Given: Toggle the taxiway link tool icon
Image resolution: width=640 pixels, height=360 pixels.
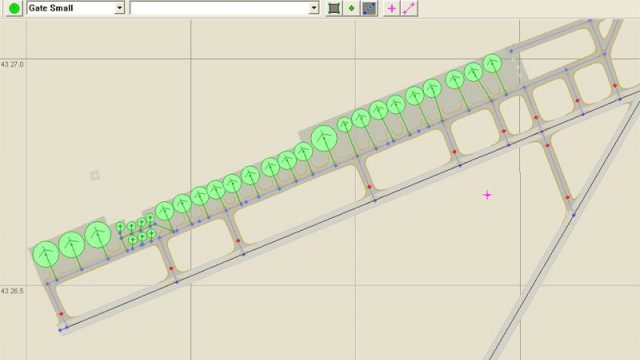Looking at the screenshot, I should (x=369, y=8).
